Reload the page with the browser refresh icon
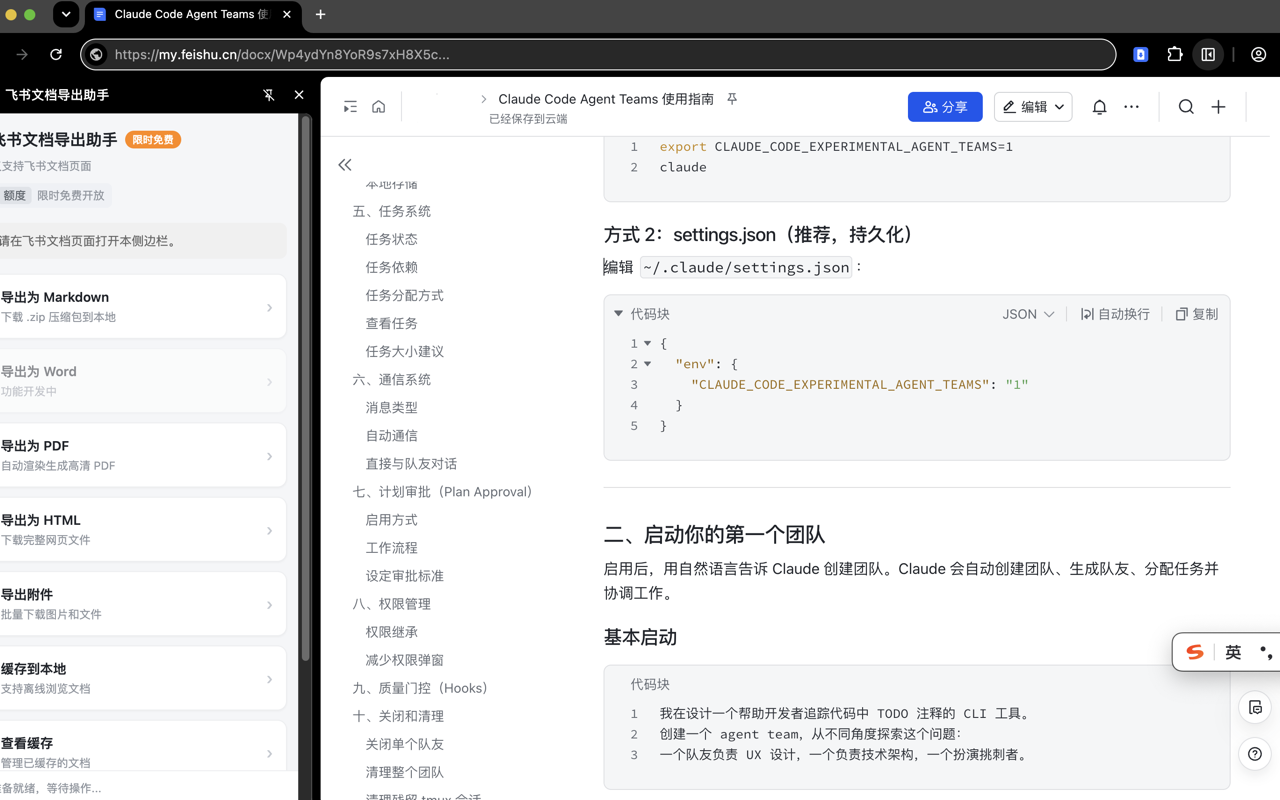Screen dimensions: 1280x800 click(56, 55)
